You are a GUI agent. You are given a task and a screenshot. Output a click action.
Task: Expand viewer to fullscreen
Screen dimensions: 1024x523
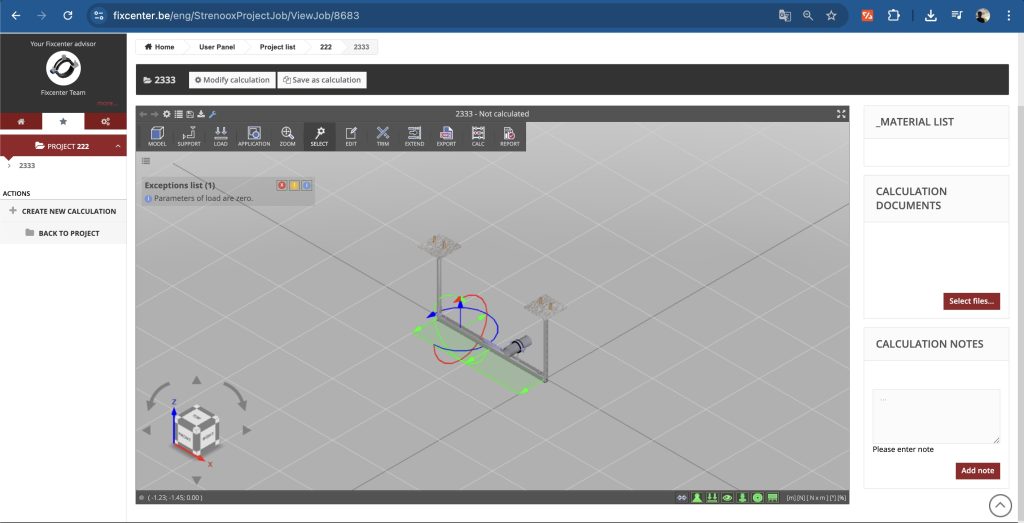pyautogui.click(x=841, y=114)
